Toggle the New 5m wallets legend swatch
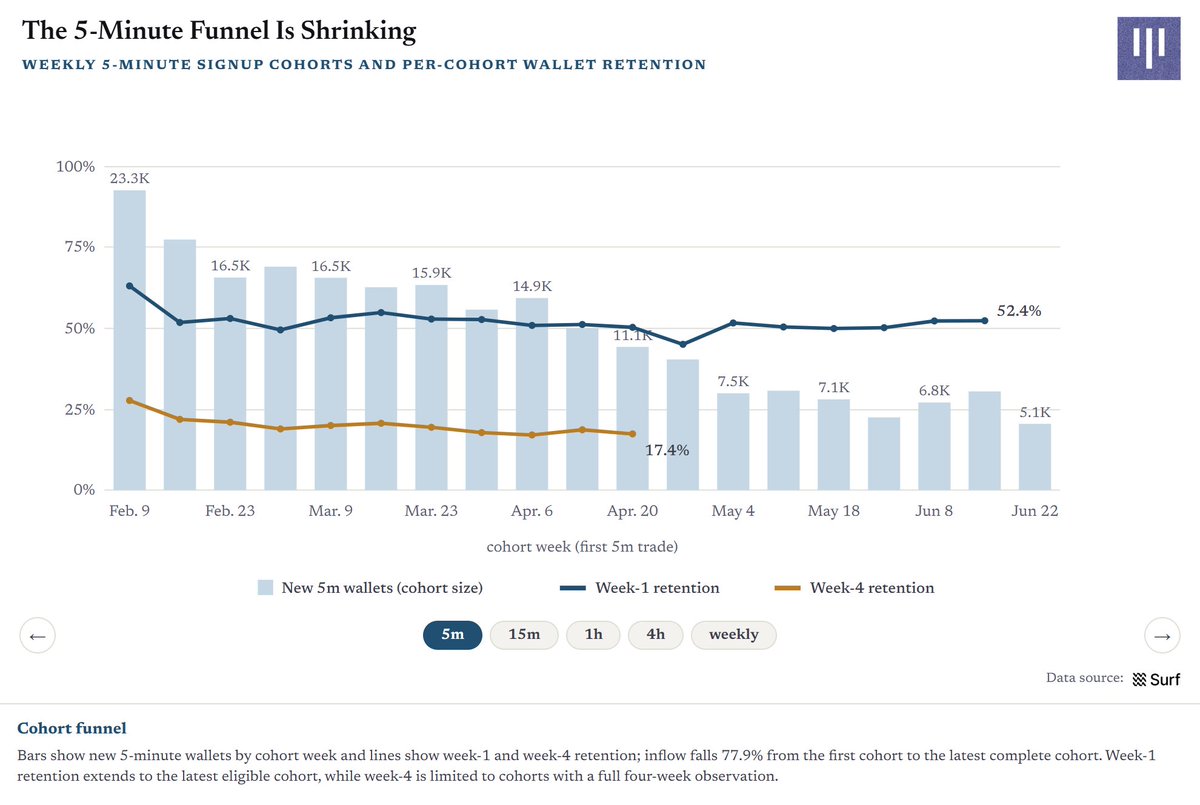Image resolution: width=1200 pixels, height=805 pixels. 266,588
